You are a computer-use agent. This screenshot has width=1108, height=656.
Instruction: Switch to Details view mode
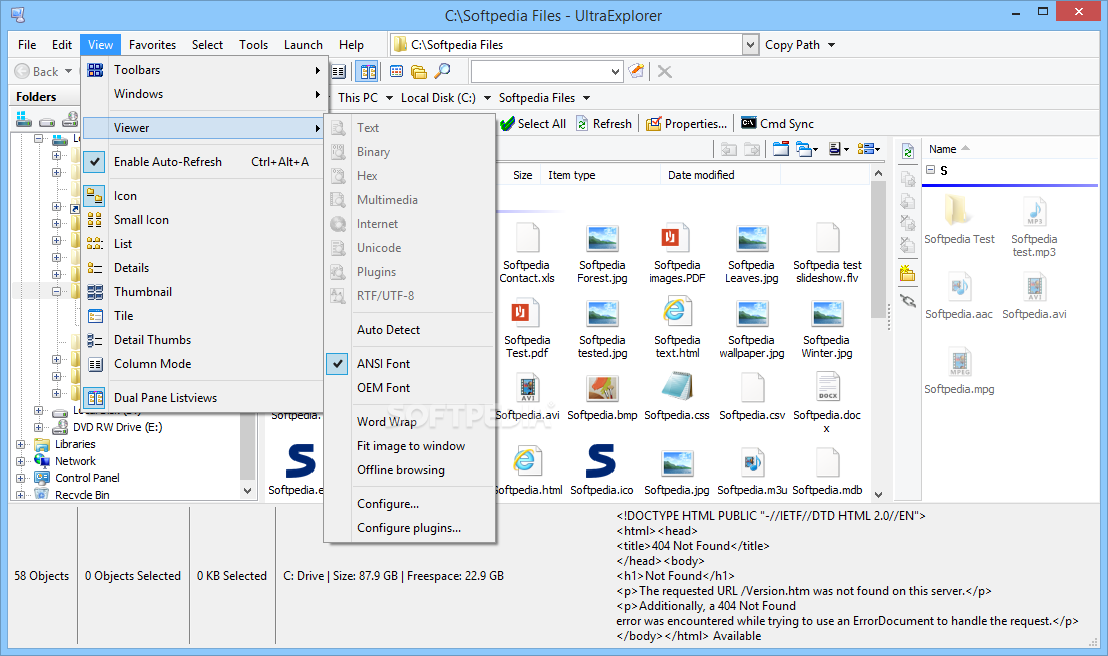[203, 267]
